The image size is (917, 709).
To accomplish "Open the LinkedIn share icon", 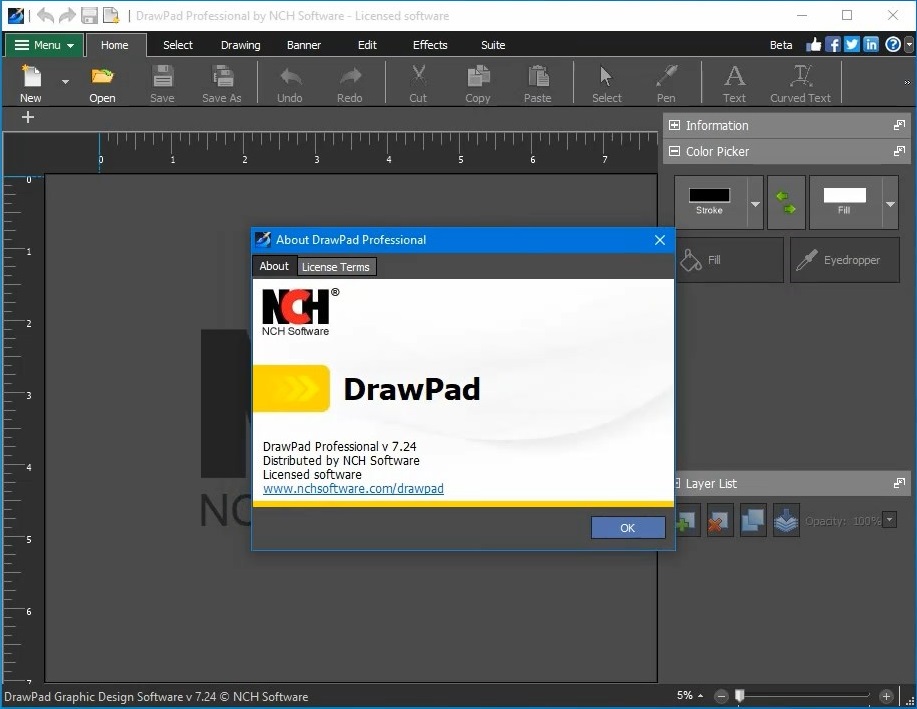I will tap(871, 44).
